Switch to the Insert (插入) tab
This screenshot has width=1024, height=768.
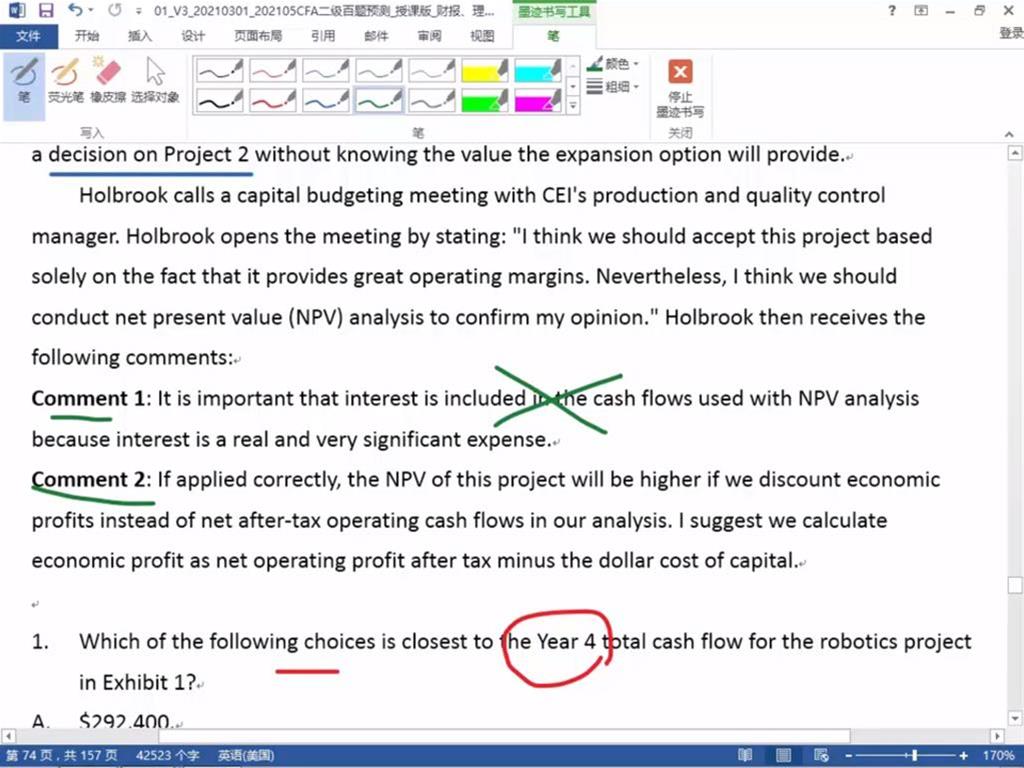tap(140, 36)
